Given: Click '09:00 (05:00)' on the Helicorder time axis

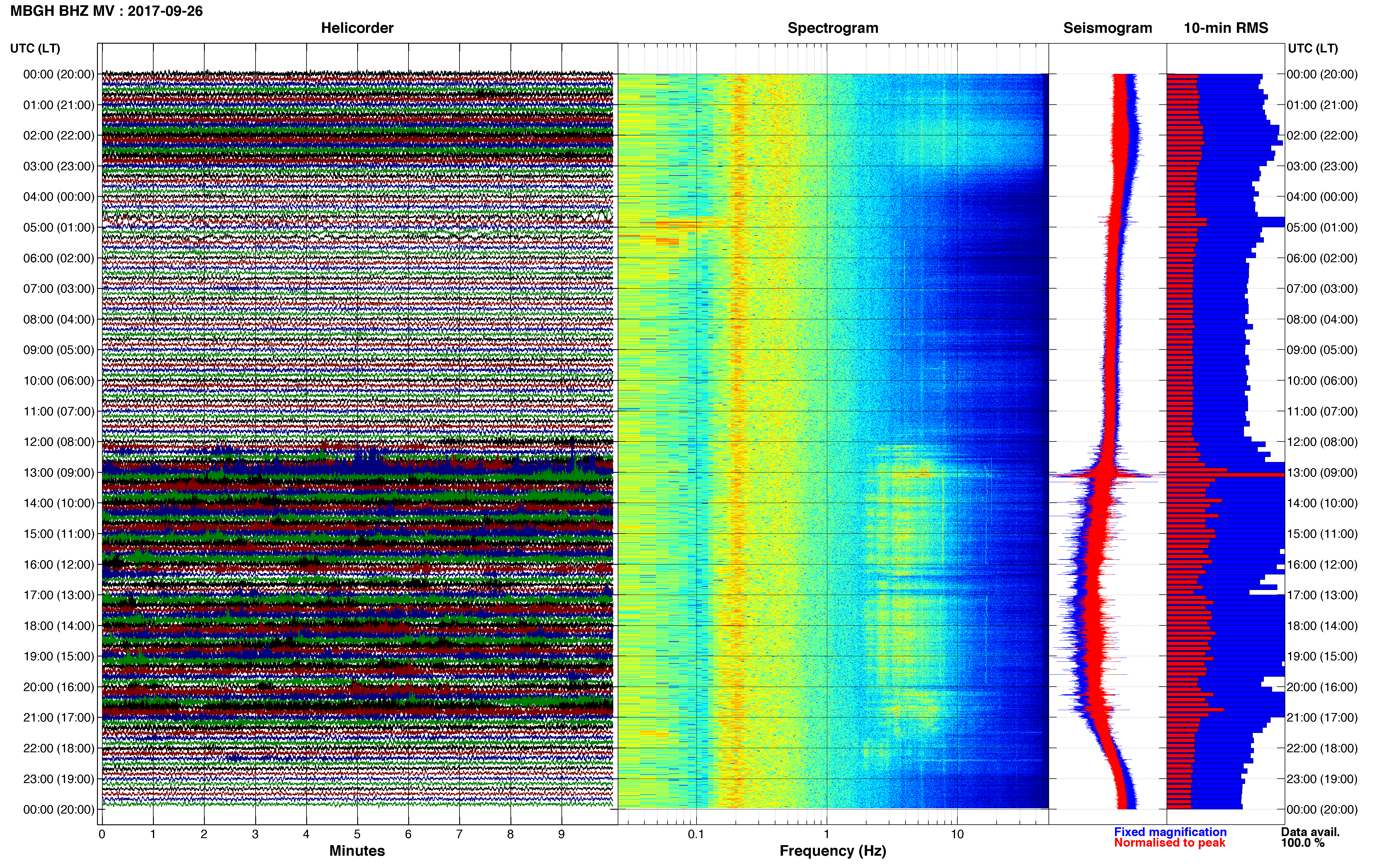Looking at the screenshot, I should click(59, 350).
